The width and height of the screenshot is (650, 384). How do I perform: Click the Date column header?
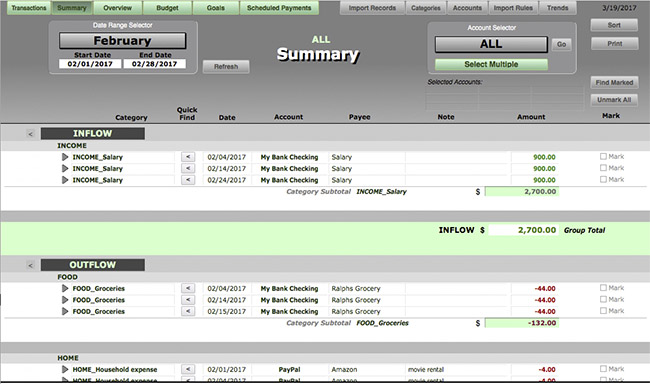pos(227,117)
